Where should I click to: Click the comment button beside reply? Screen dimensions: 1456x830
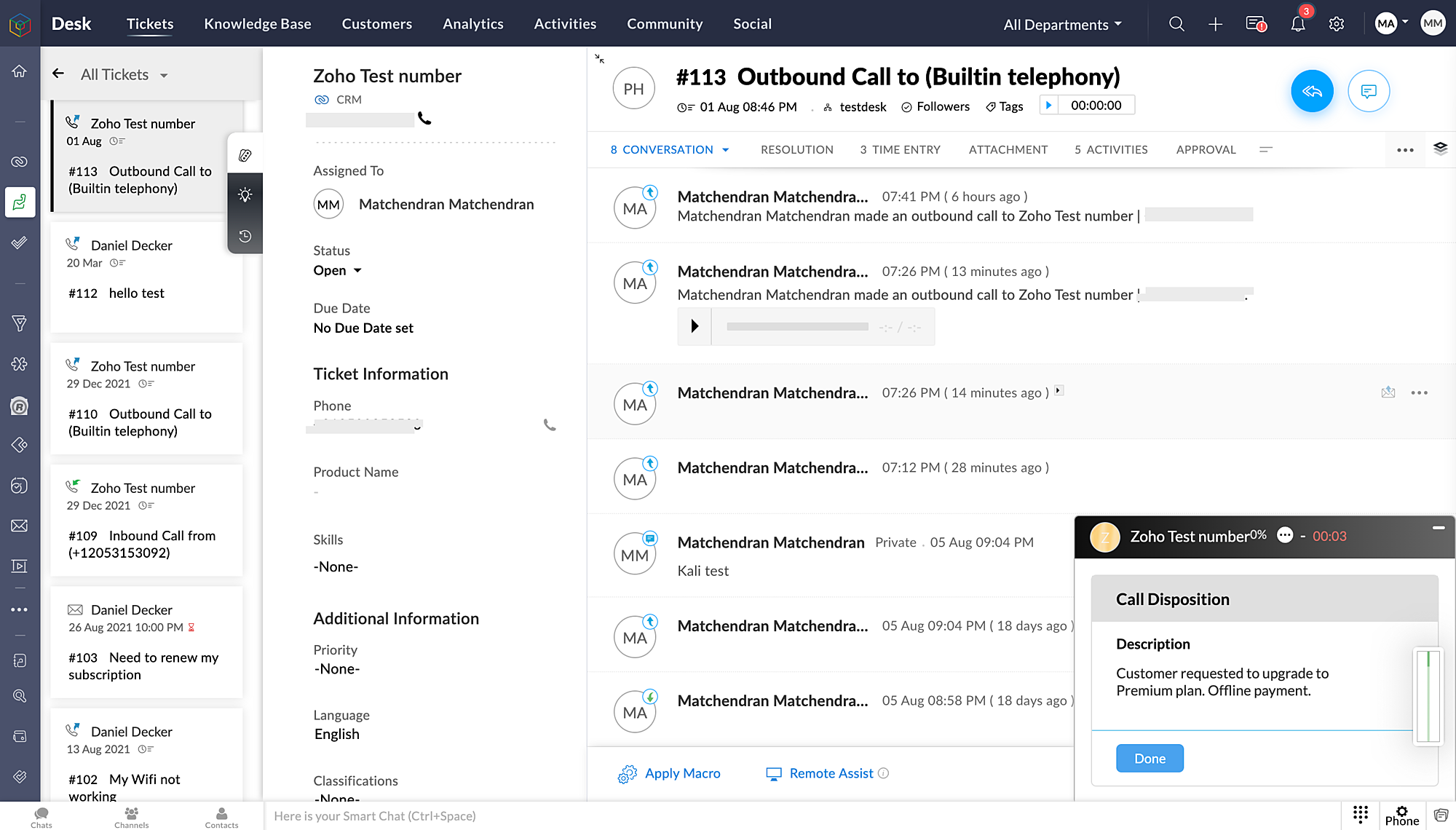pos(1369,91)
